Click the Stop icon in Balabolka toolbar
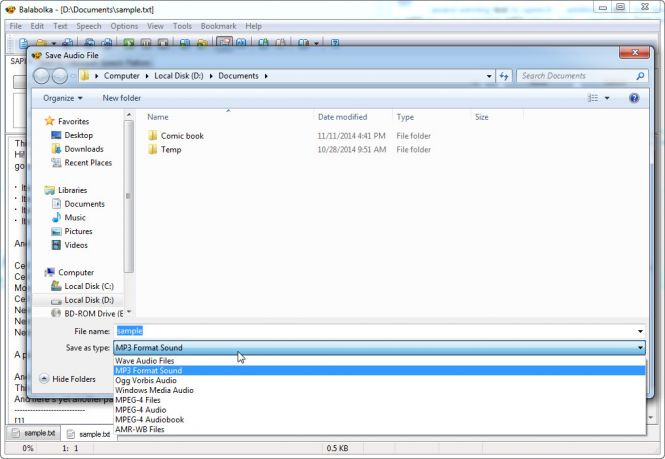The height and width of the screenshot is (459, 665). 163,43
